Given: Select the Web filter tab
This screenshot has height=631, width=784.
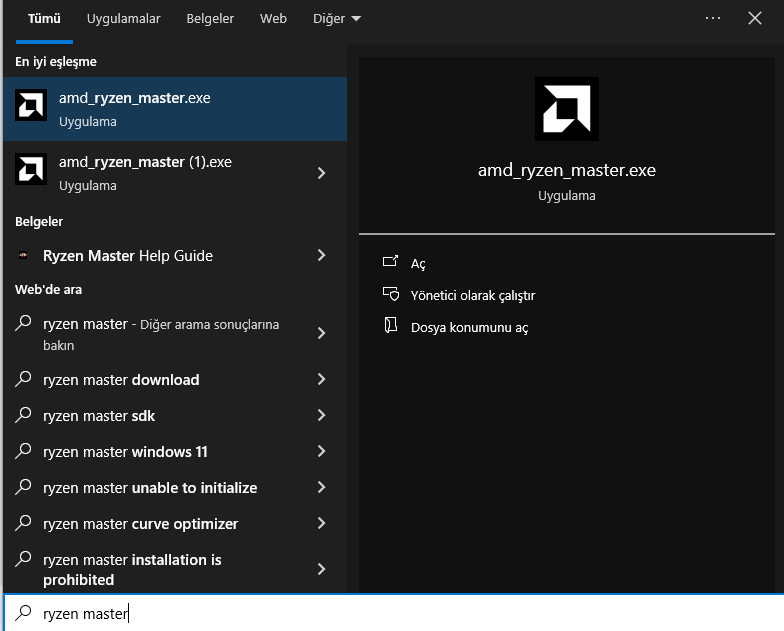Looking at the screenshot, I should coord(273,19).
